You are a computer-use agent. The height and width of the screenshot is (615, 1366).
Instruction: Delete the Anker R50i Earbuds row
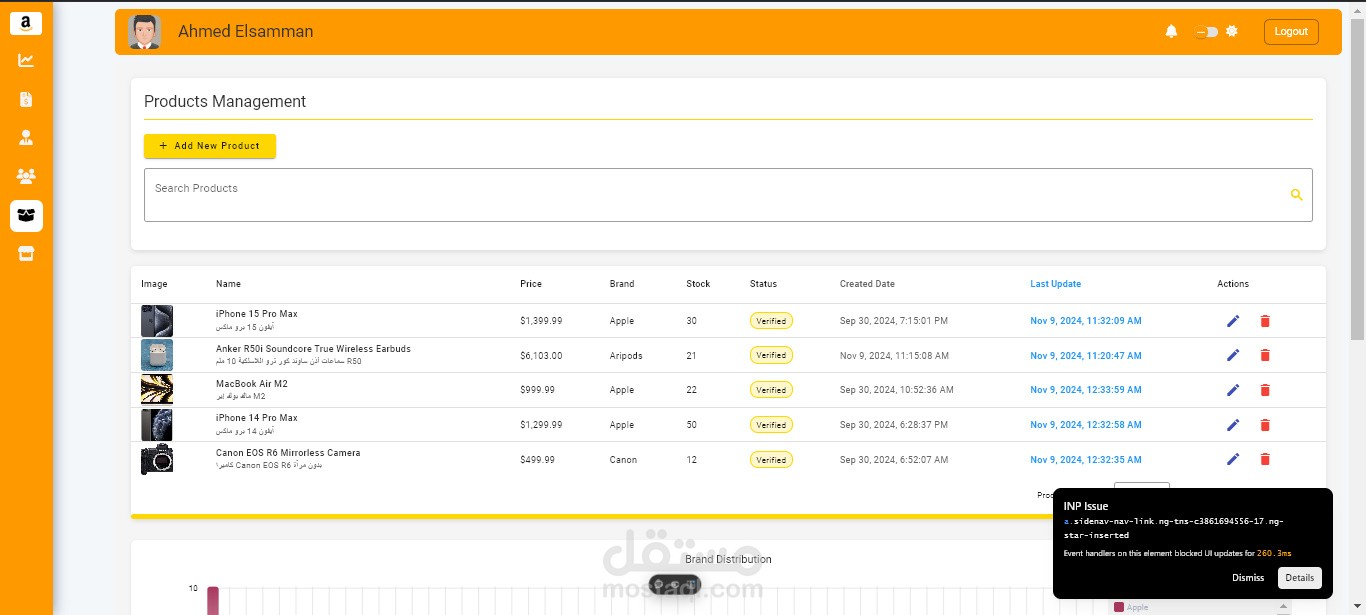coord(1265,355)
